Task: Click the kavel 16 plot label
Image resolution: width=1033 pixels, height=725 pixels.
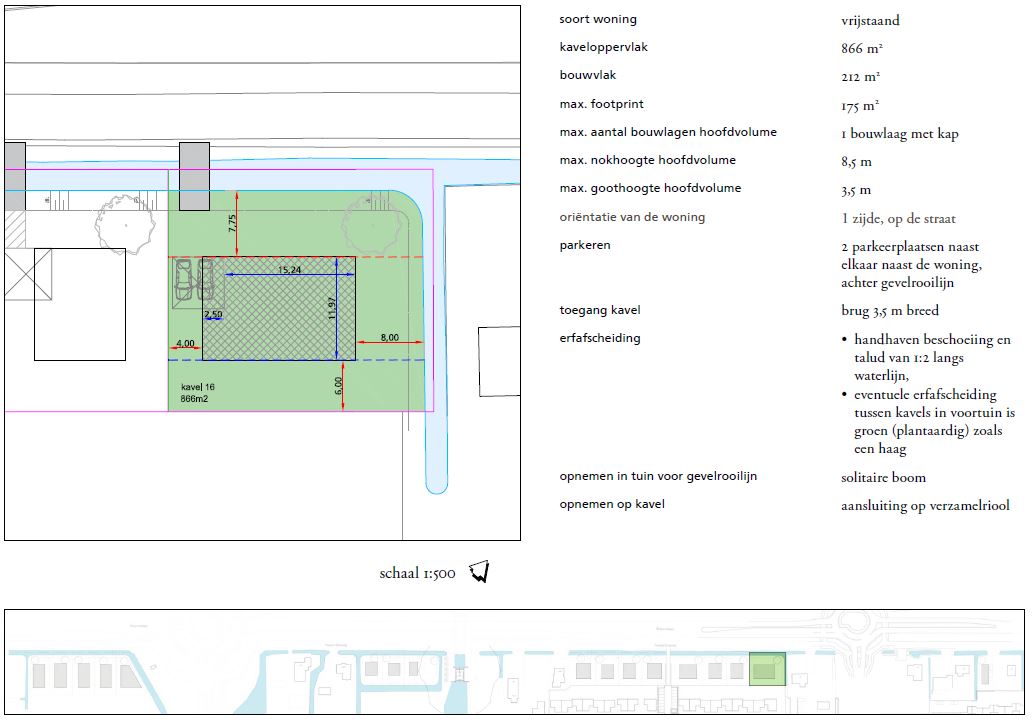Action: pyautogui.click(x=197, y=386)
